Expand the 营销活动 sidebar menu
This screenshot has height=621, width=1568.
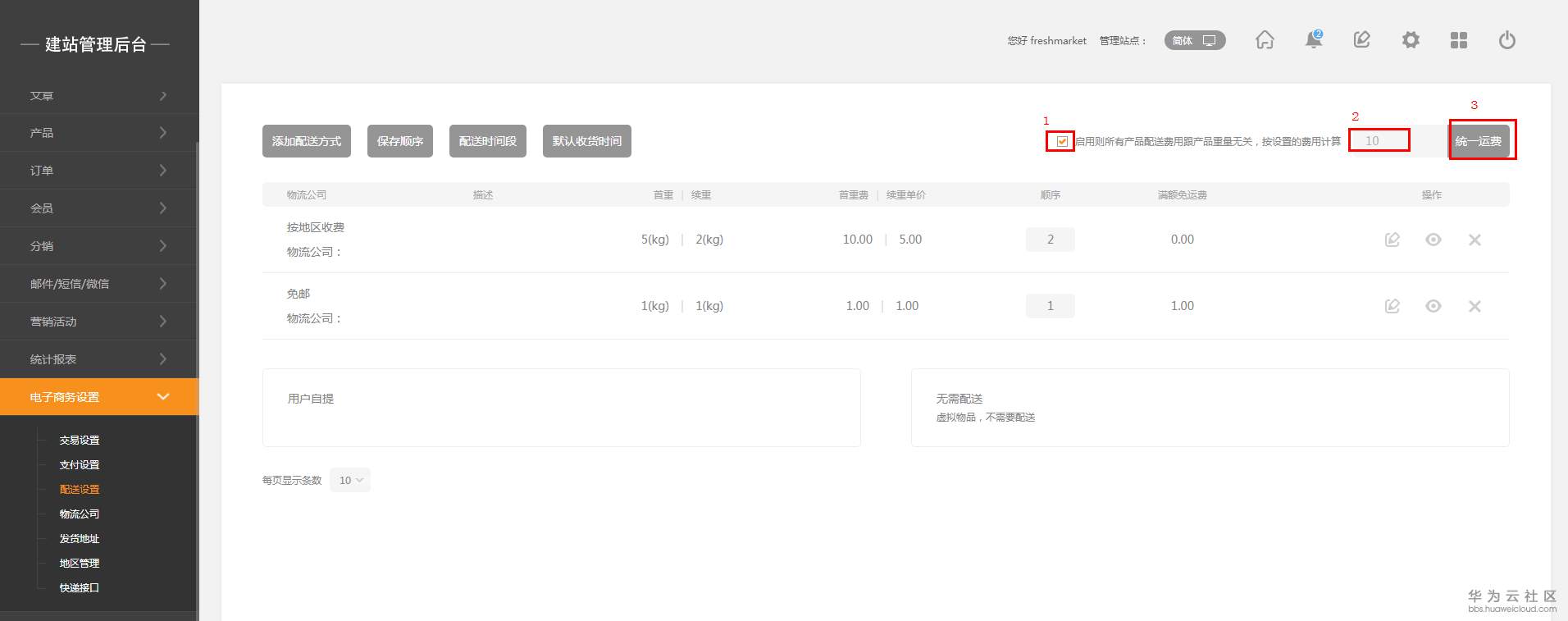99,322
